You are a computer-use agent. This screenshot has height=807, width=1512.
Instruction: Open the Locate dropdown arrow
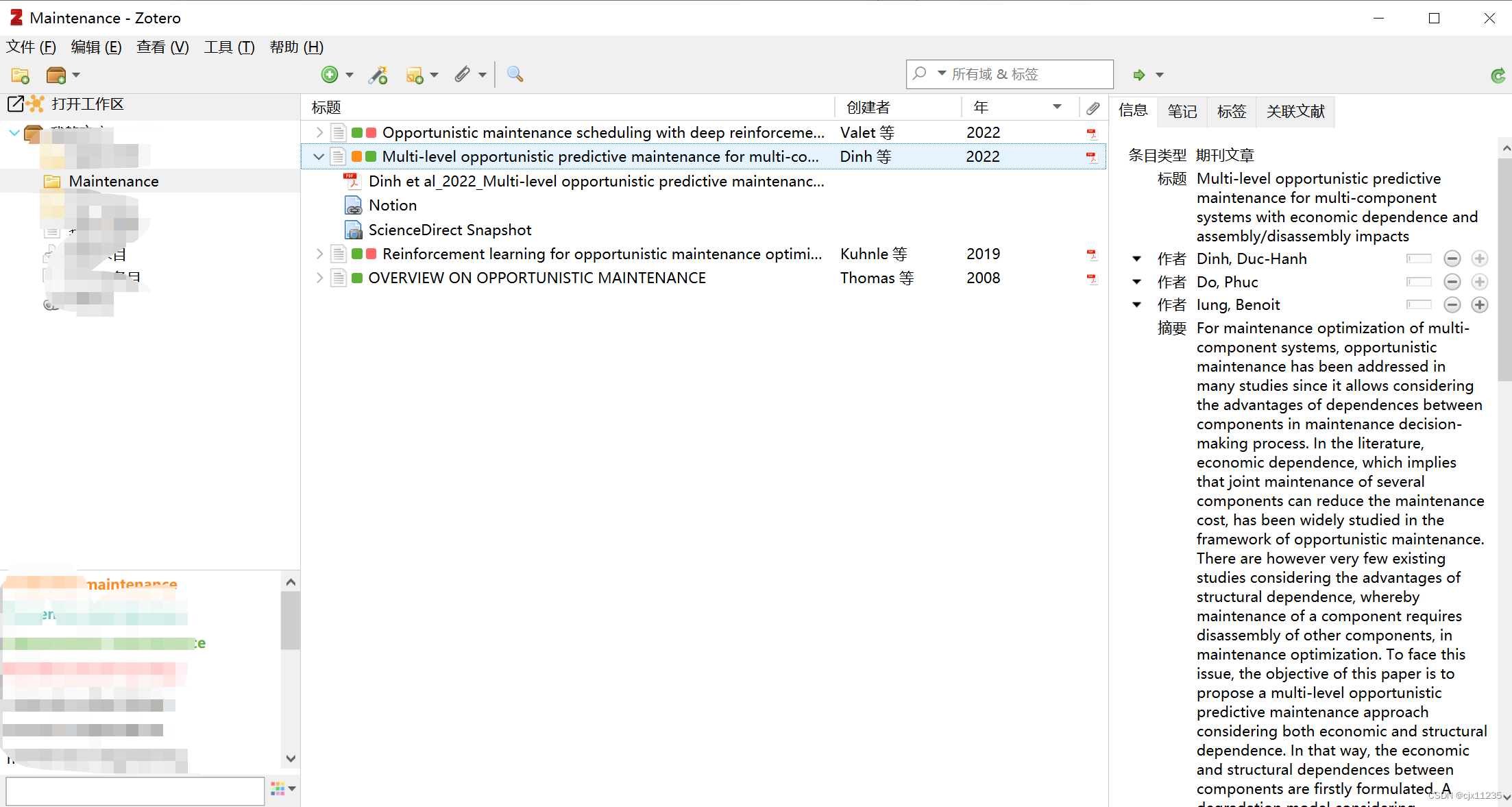coord(1160,75)
